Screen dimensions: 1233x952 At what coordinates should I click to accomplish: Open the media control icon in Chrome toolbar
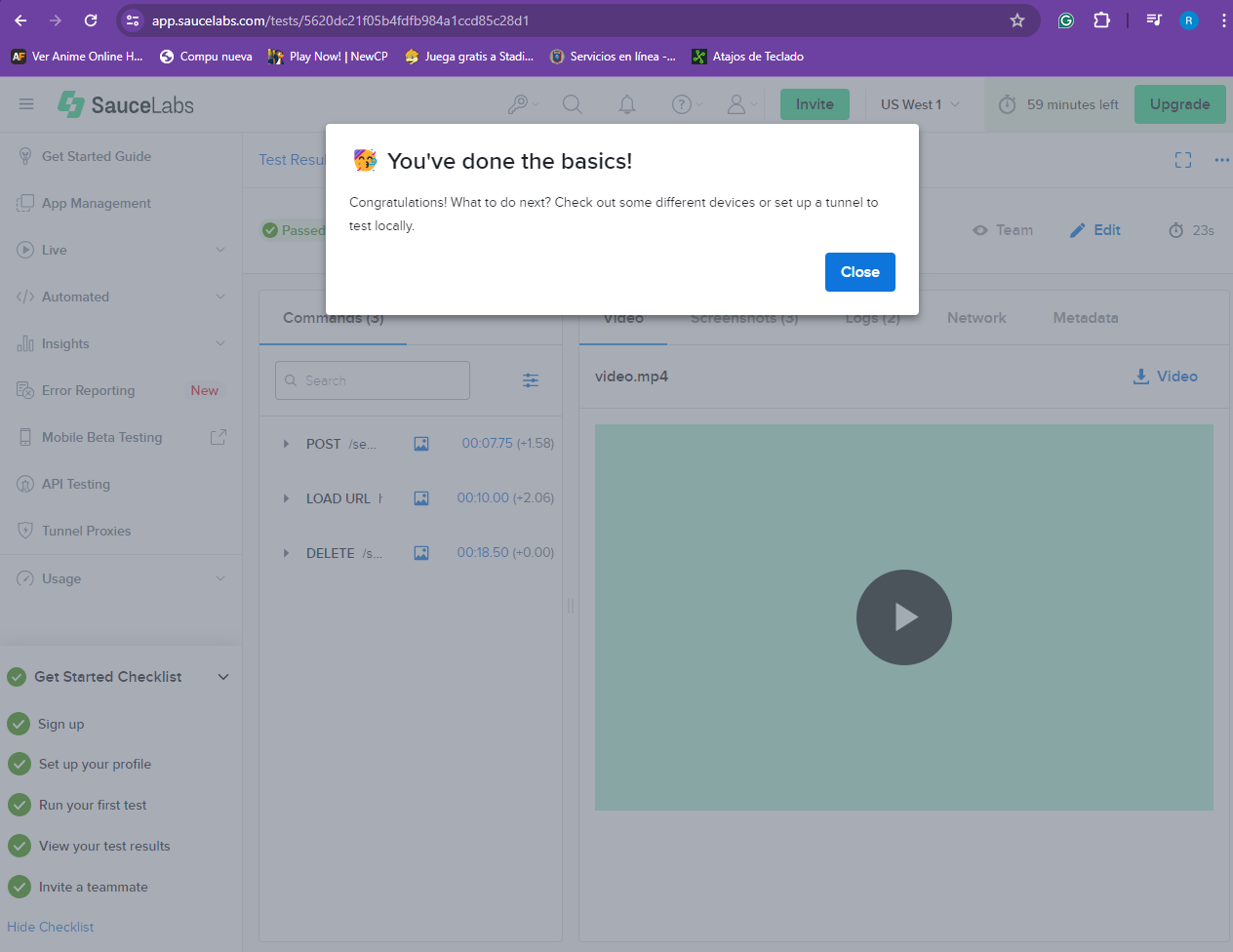1154,20
